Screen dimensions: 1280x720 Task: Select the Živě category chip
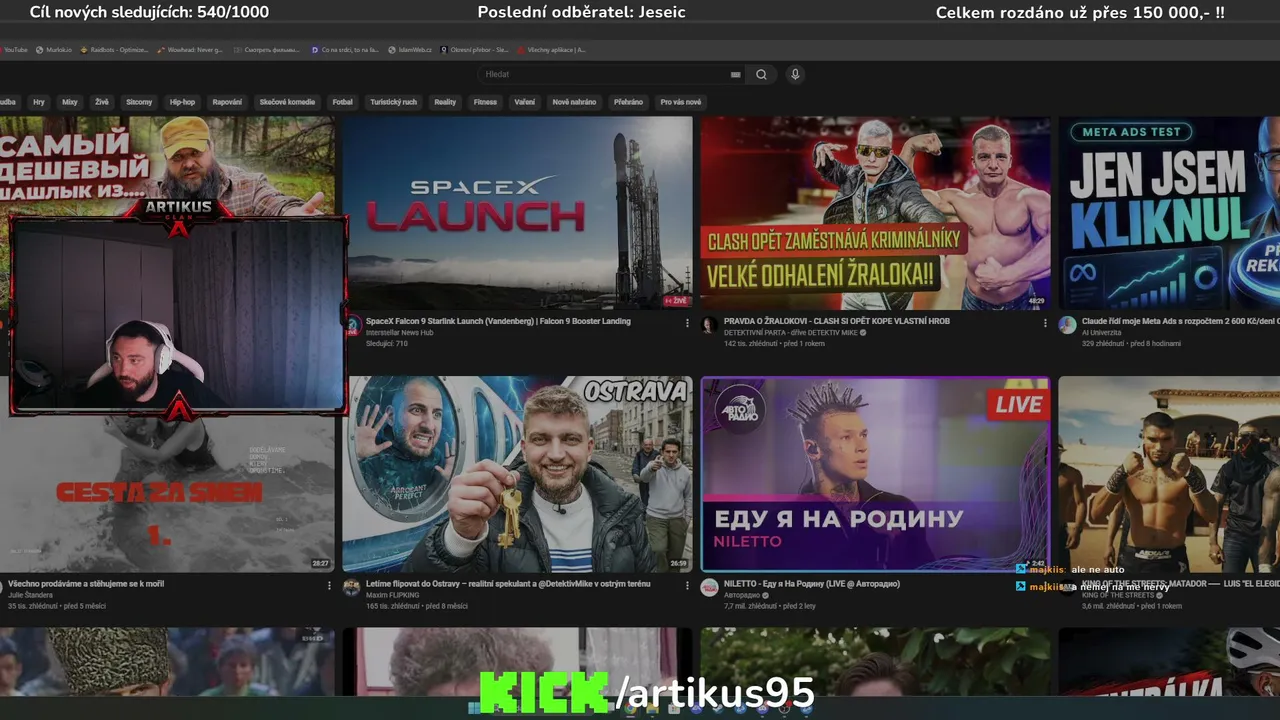[102, 102]
